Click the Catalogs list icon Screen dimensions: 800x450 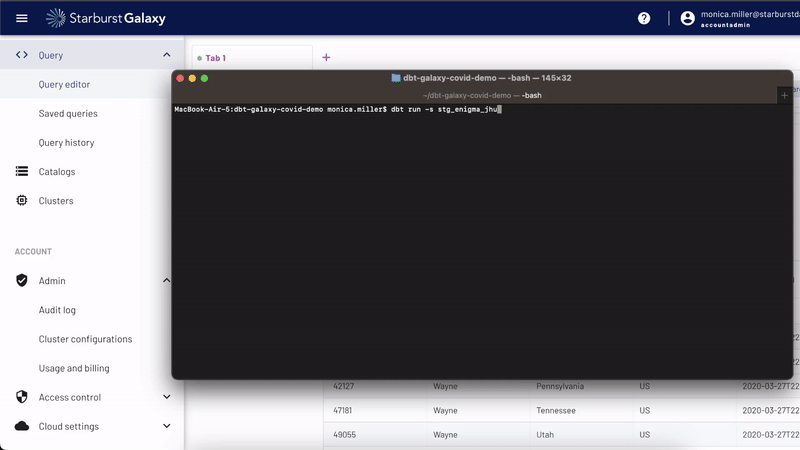[21, 171]
